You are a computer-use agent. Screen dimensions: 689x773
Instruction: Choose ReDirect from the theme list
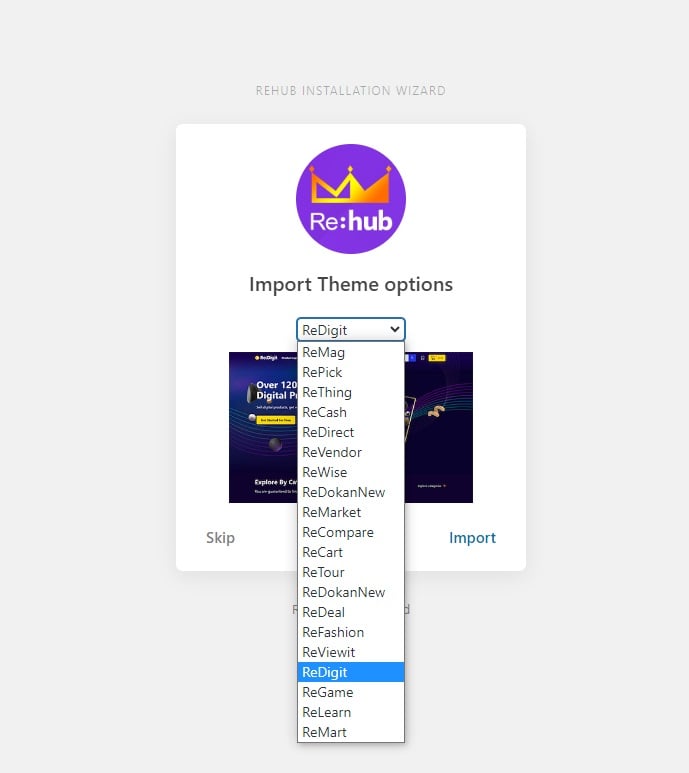[x=350, y=432]
